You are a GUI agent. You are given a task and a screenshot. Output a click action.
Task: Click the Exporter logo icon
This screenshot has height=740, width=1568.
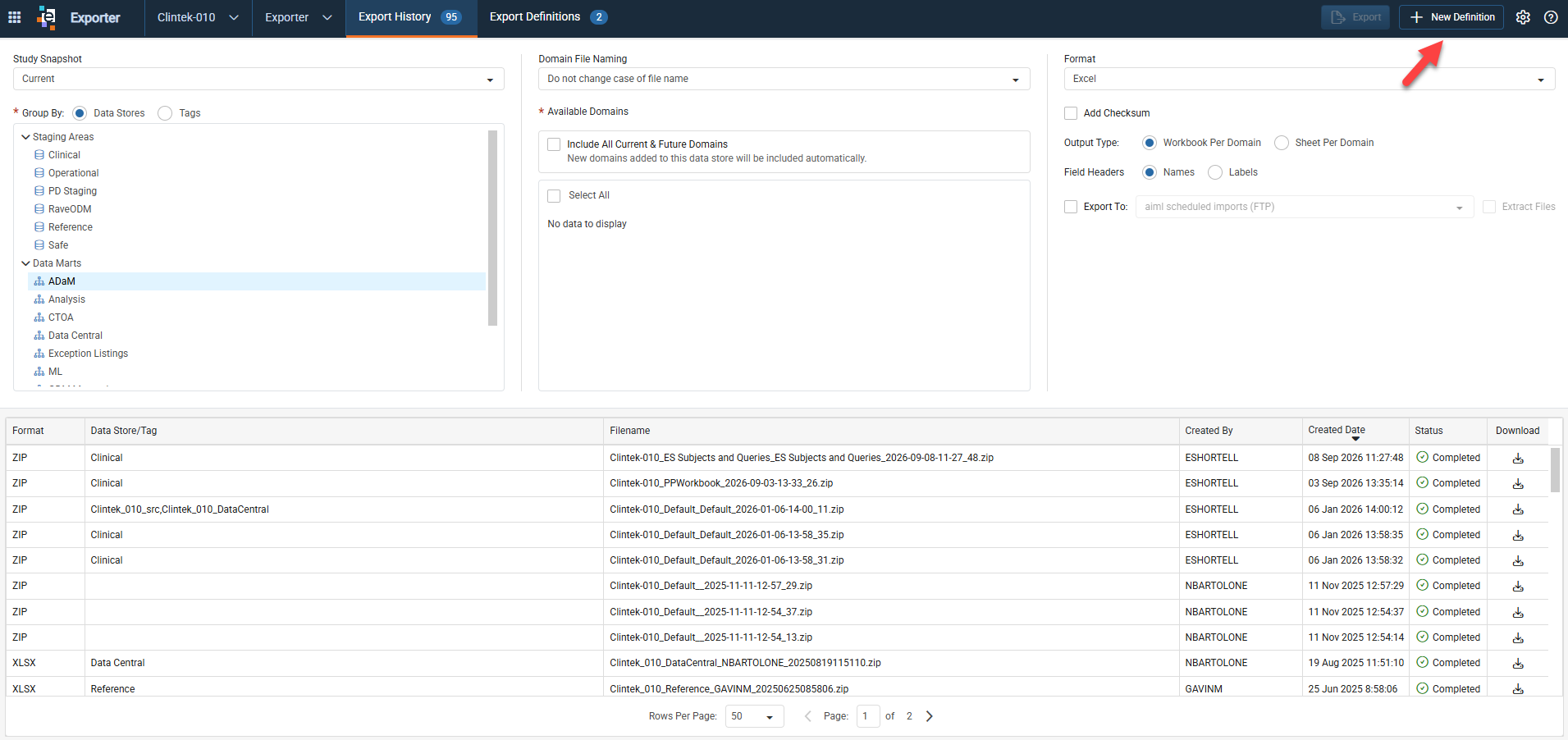click(x=47, y=17)
